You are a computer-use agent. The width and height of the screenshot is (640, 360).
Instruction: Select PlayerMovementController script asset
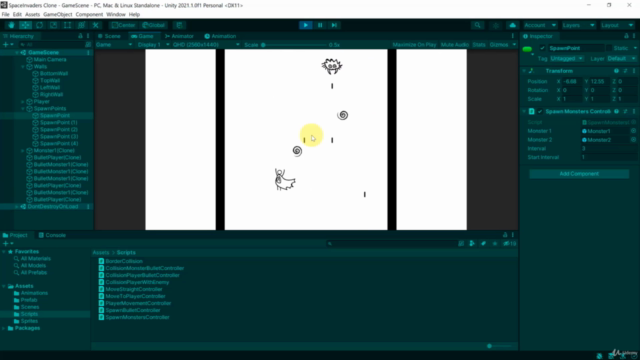coord(135,303)
